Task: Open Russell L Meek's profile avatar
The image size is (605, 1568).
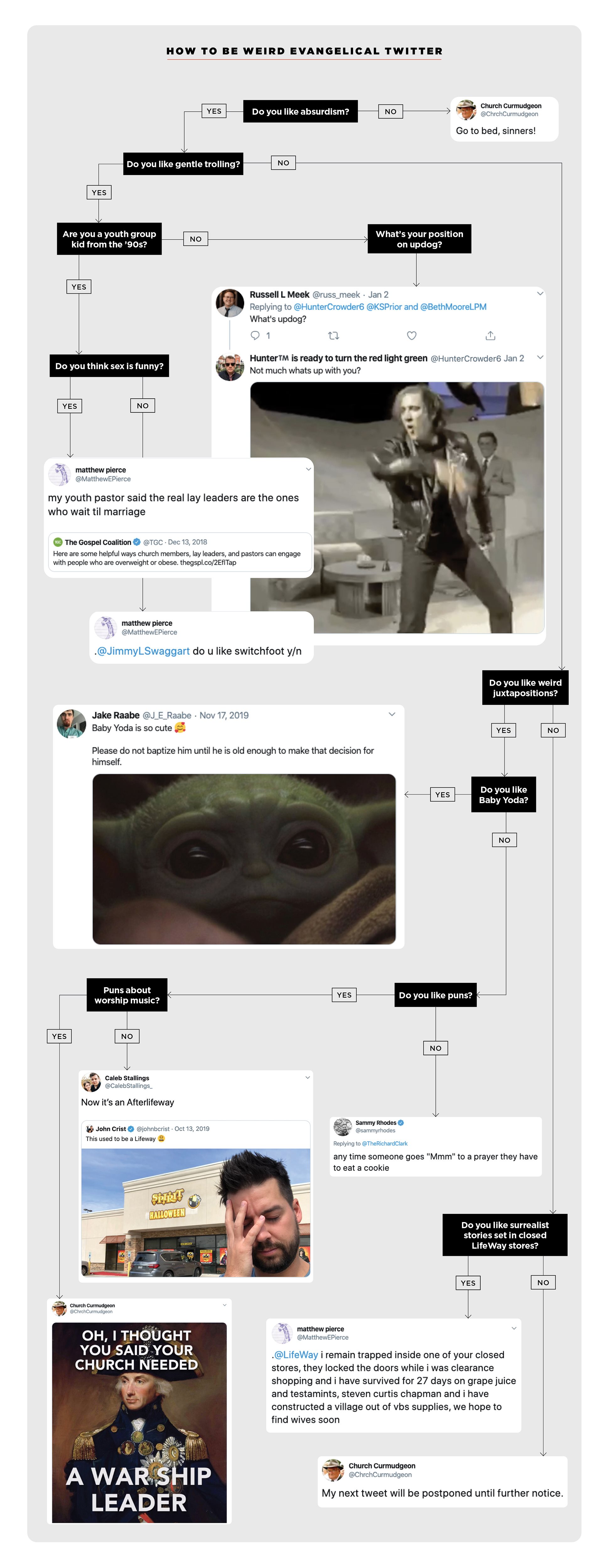Action: (230, 303)
